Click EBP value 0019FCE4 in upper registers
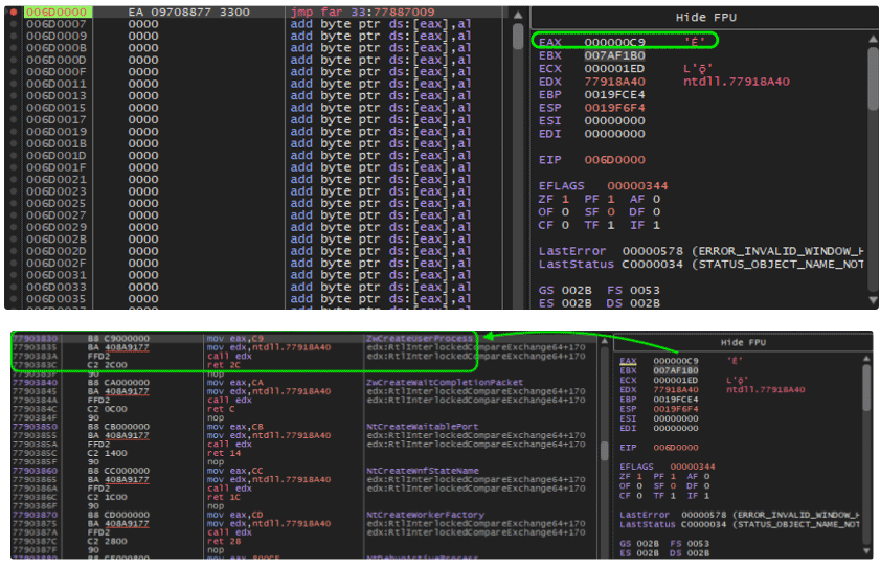The width and height of the screenshot is (880, 568). pos(615,94)
